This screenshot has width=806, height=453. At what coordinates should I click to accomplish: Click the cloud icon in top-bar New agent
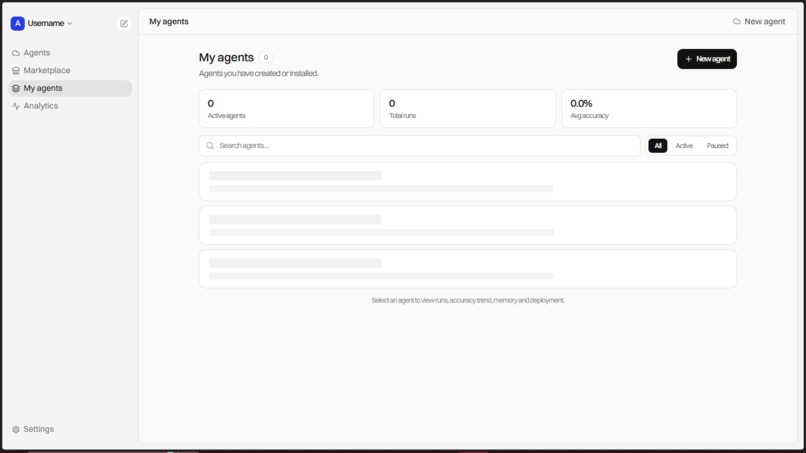pos(737,22)
